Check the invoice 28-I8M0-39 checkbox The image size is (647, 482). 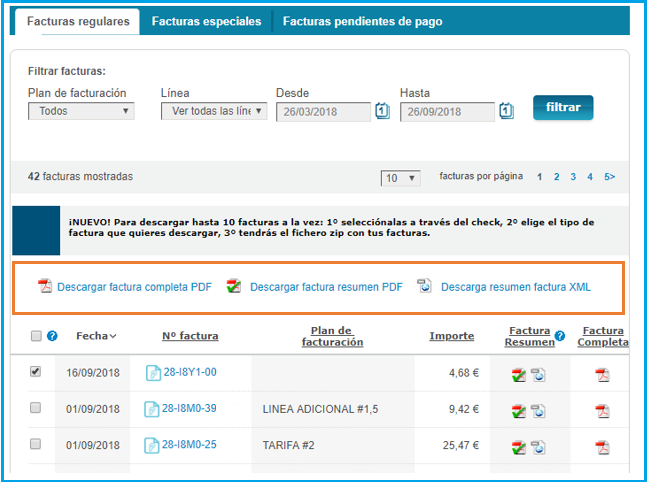(35, 408)
